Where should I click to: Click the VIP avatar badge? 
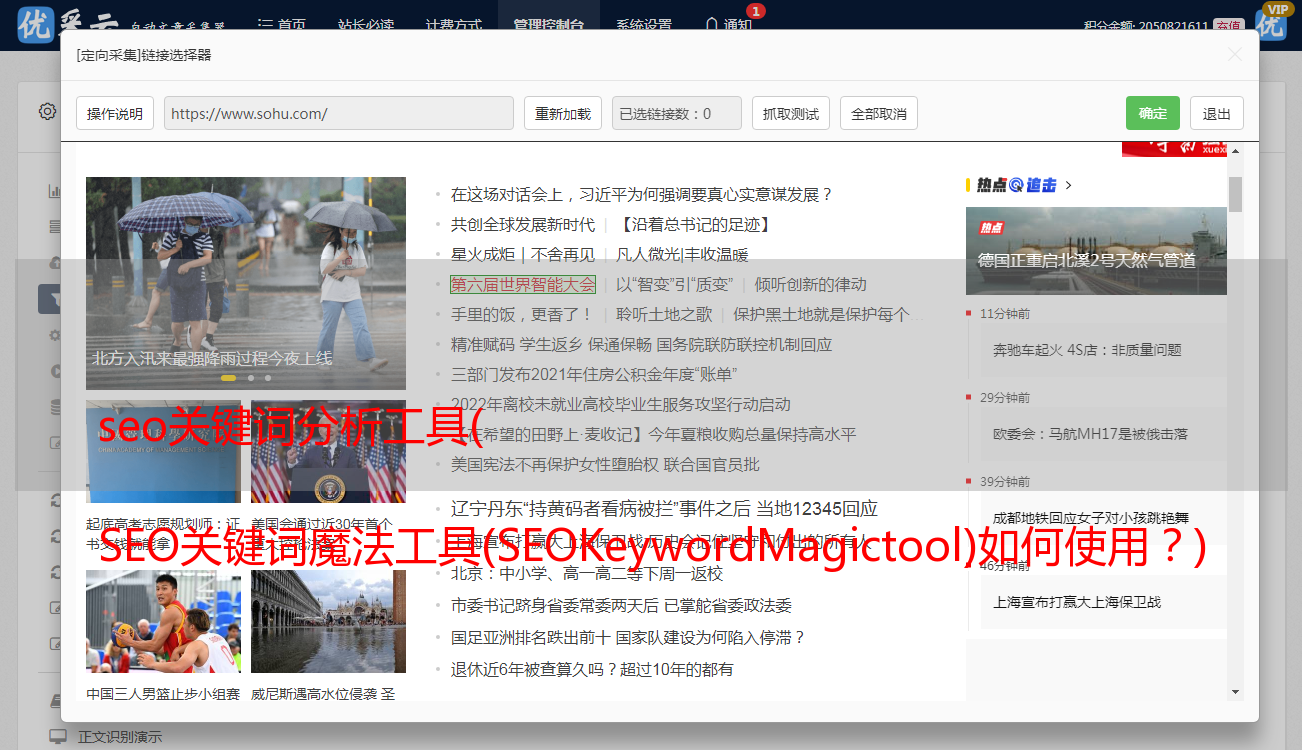tap(1272, 22)
